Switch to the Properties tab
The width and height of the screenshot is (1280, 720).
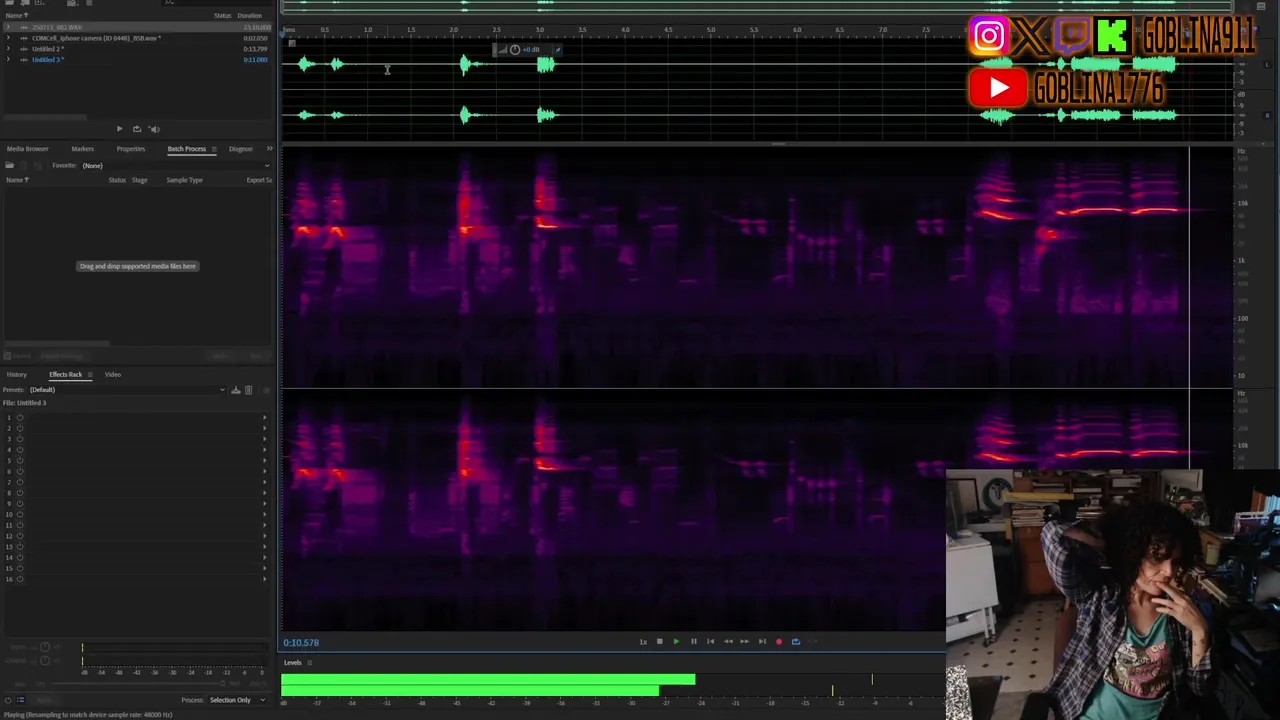(131, 149)
